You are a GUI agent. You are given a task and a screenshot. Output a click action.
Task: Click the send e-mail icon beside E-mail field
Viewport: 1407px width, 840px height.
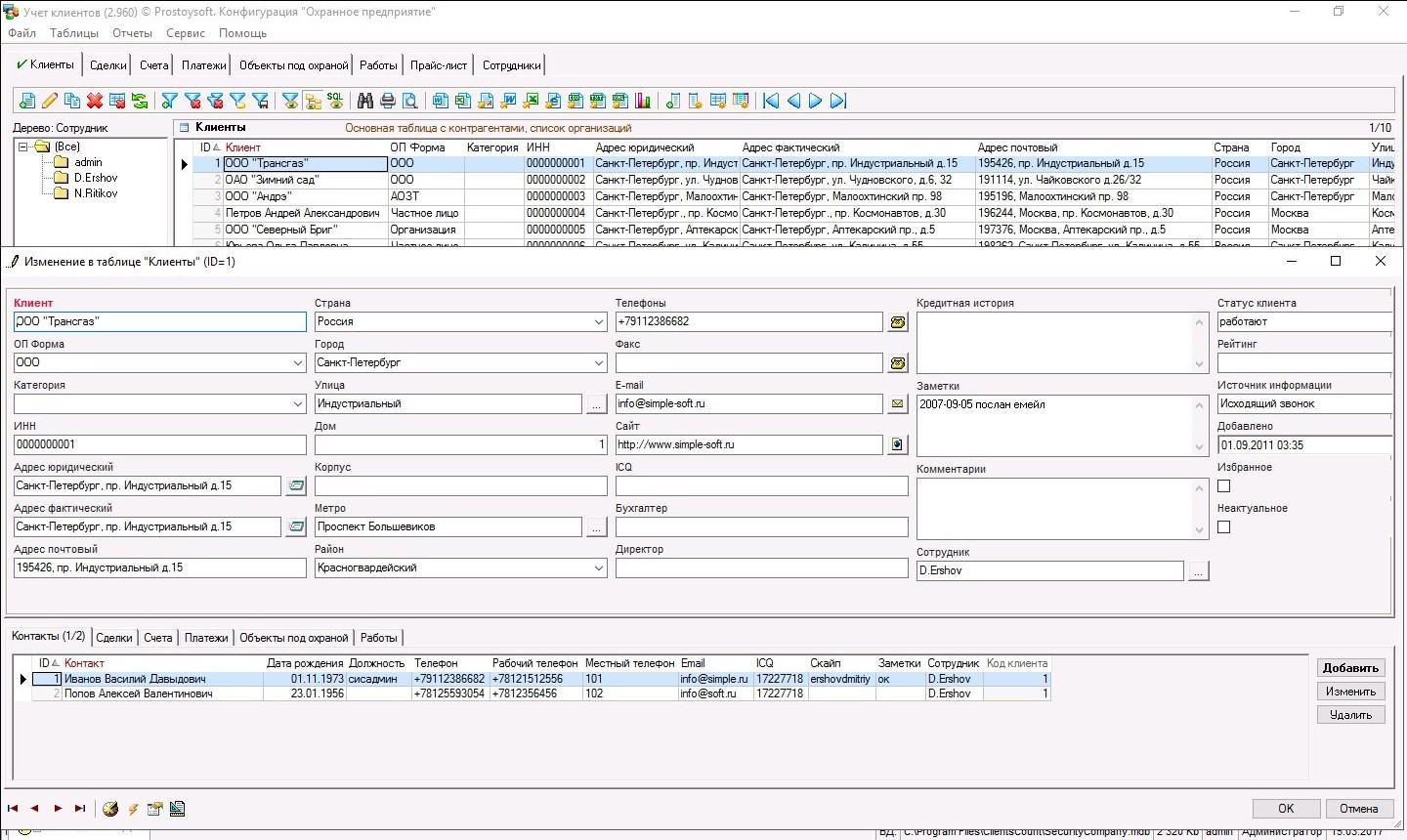(x=897, y=404)
